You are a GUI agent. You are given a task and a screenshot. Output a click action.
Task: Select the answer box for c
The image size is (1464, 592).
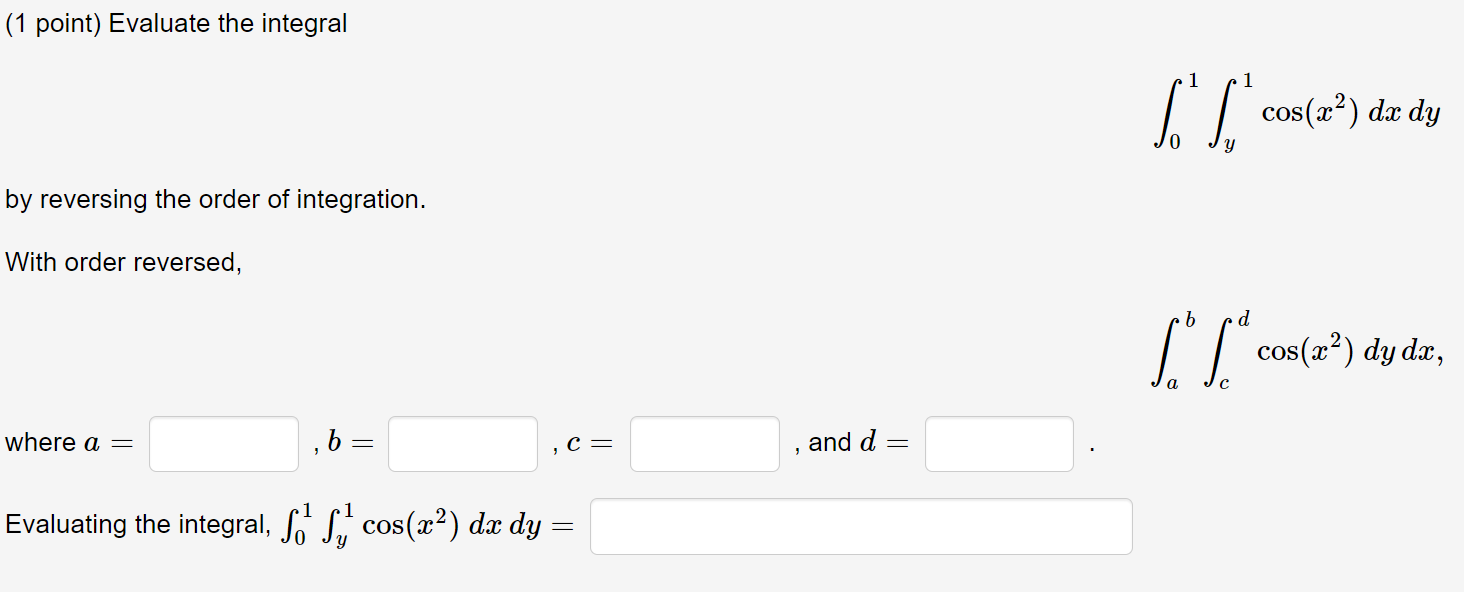[x=705, y=444]
